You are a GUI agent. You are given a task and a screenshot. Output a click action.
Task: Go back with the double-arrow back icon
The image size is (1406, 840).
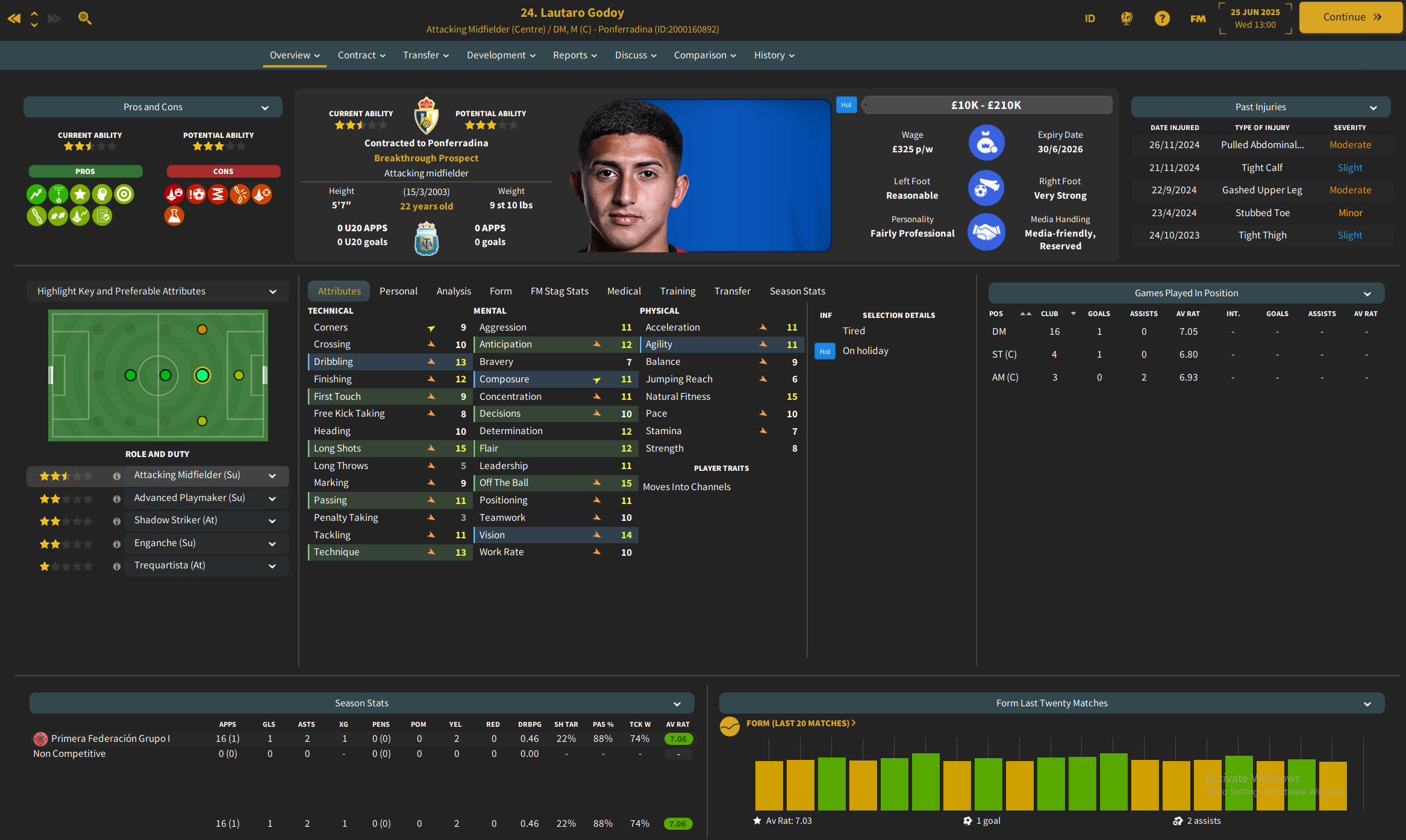click(13, 18)
